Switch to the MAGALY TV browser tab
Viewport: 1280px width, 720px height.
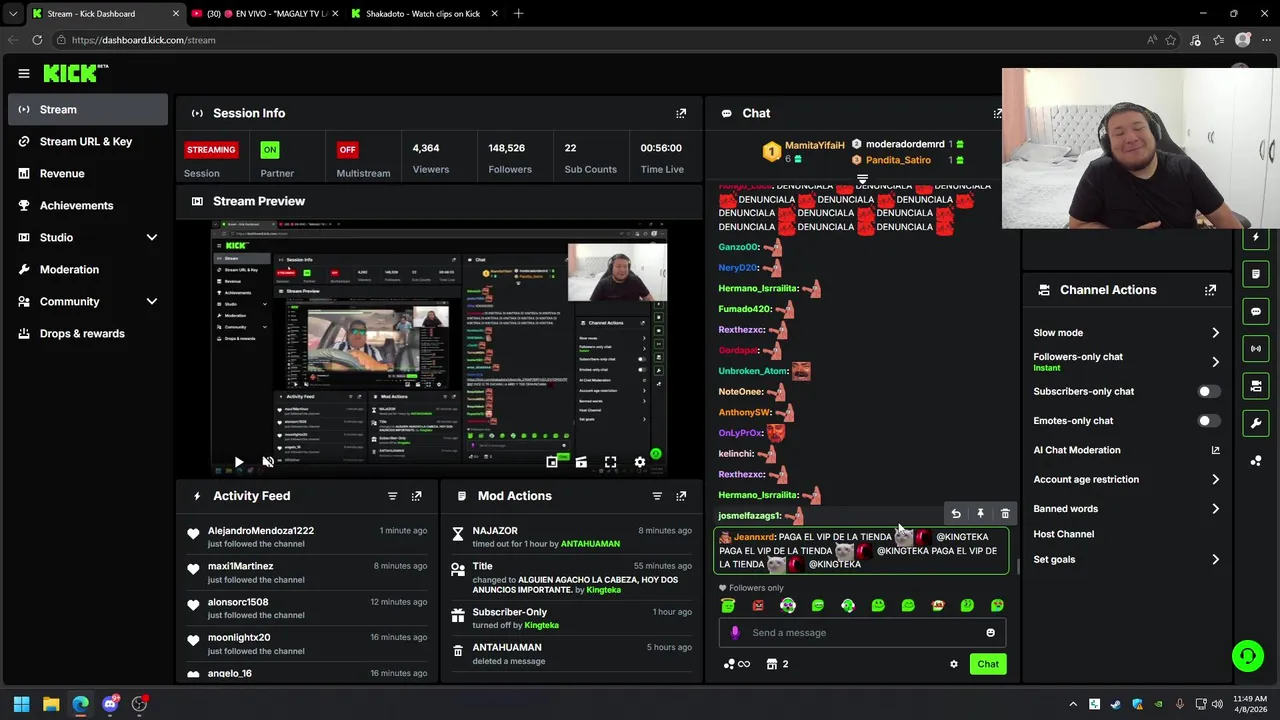pos(263,14)
